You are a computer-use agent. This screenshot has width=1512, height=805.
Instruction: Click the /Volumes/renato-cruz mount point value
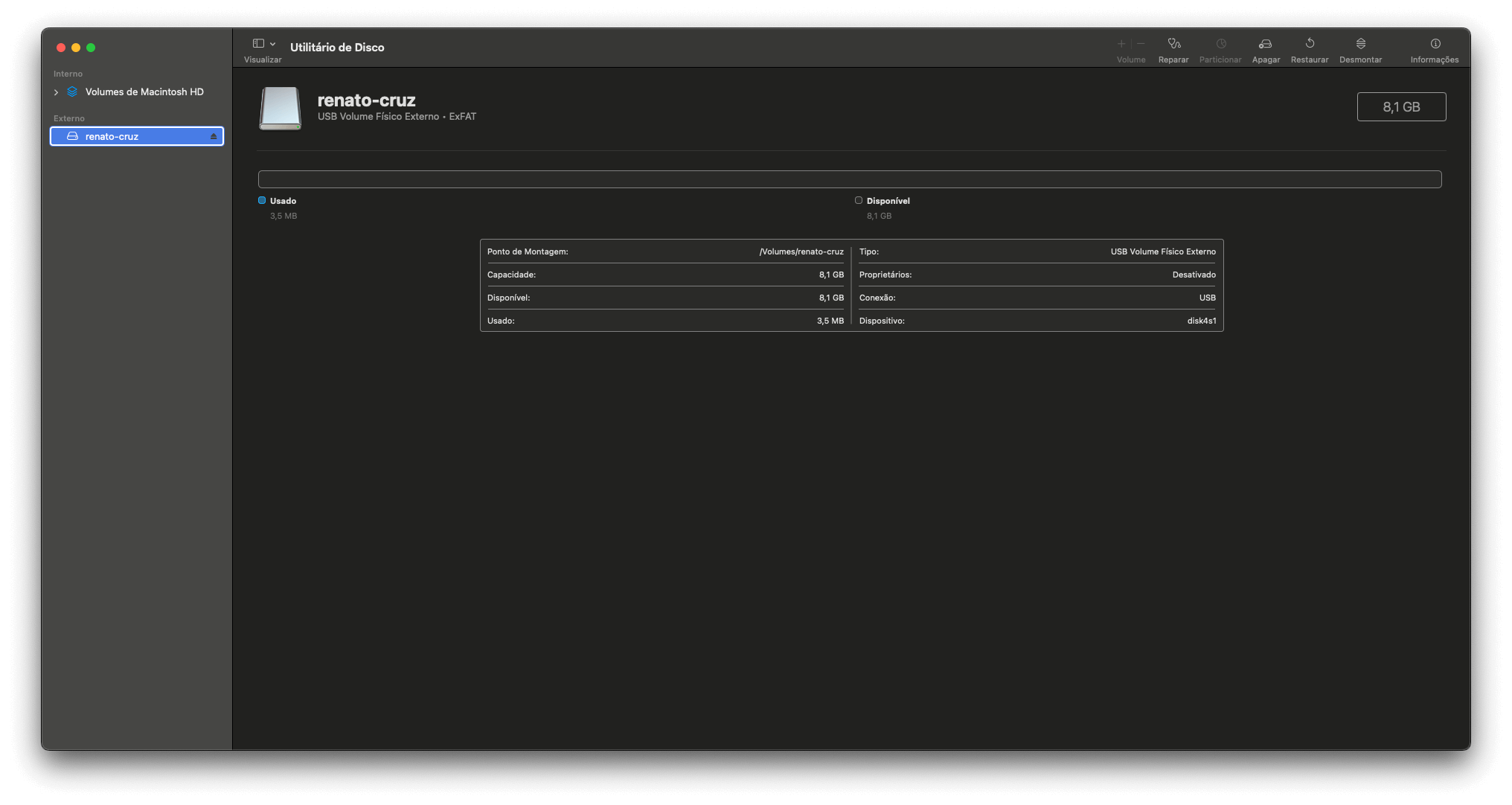pyautogui.click(x=801, y=251)
